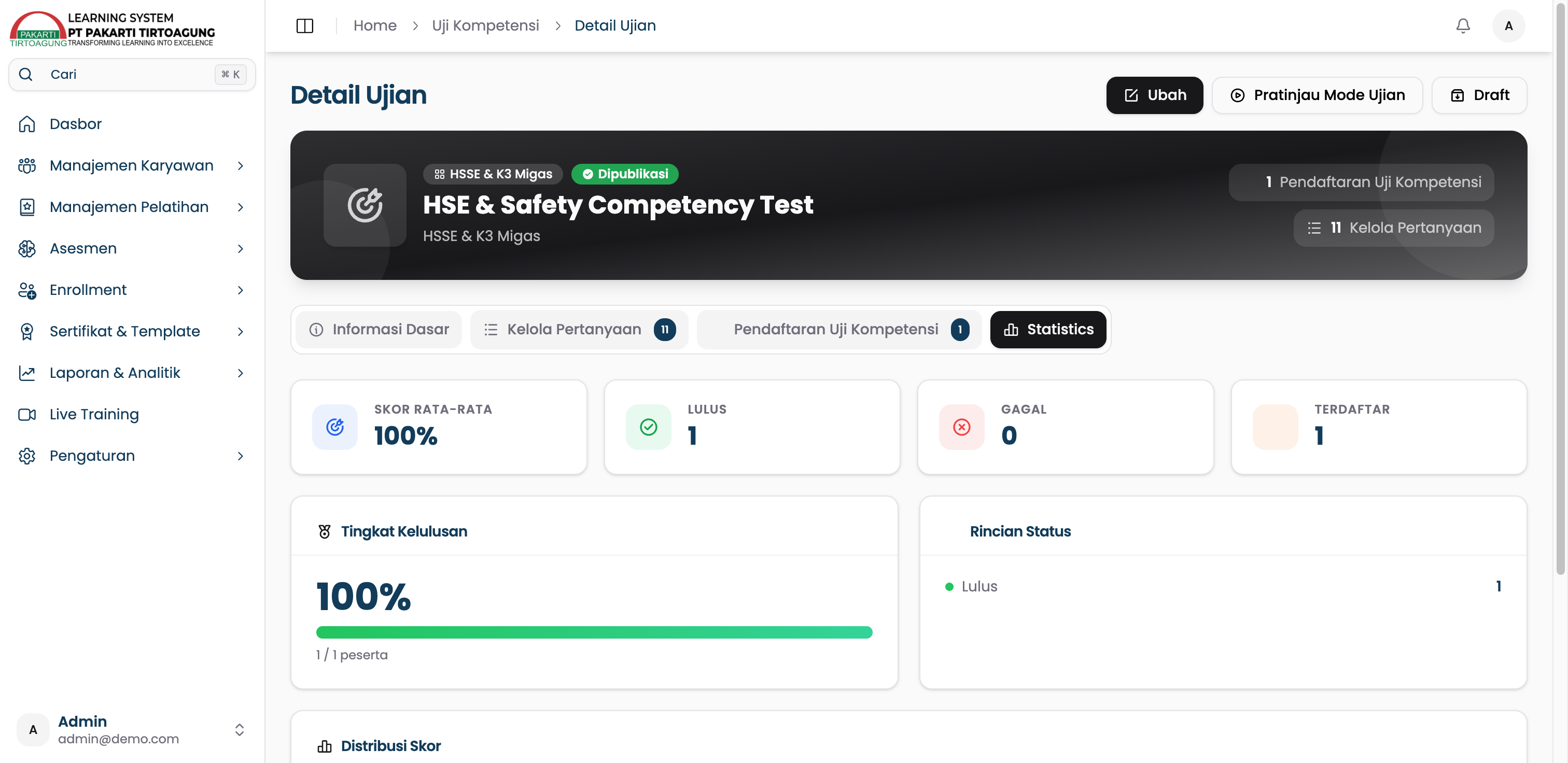Click the 'HSE & Safety Competency Test' title
Image resolution: width=1568 pixels, height=763 pixels.
[x=618, y=204]
